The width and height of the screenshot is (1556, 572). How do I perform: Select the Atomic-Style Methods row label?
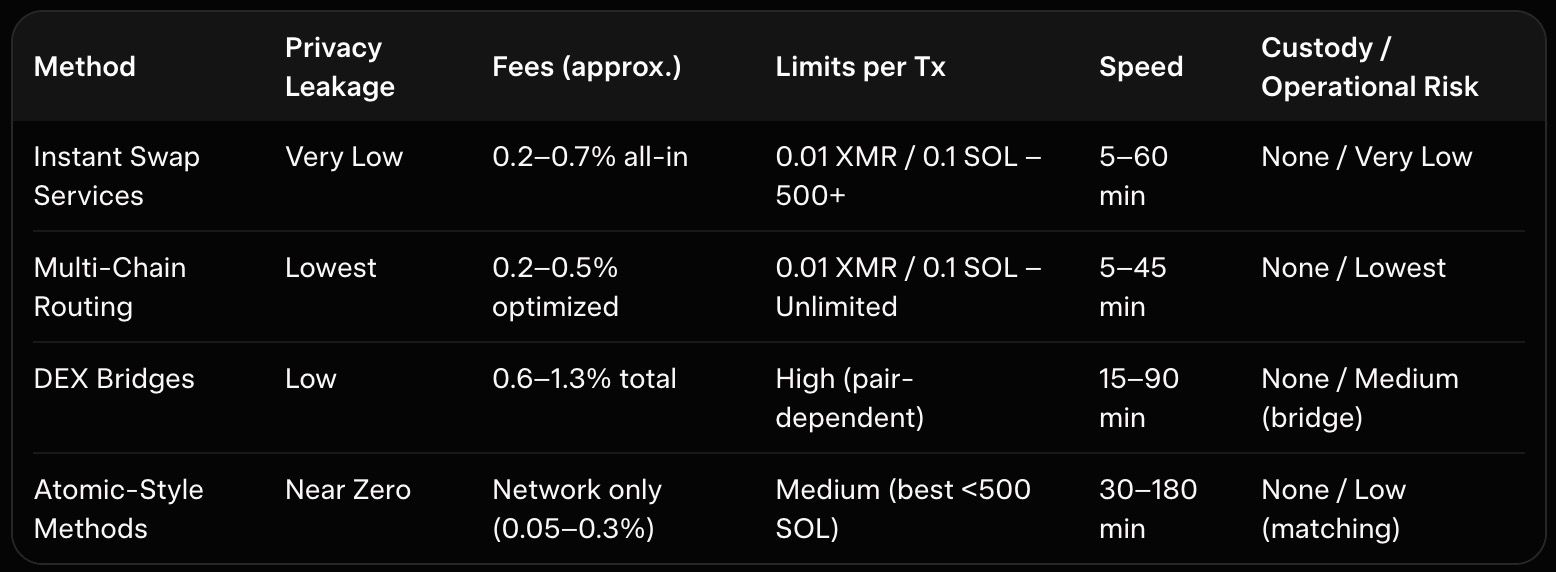point(118,509)
